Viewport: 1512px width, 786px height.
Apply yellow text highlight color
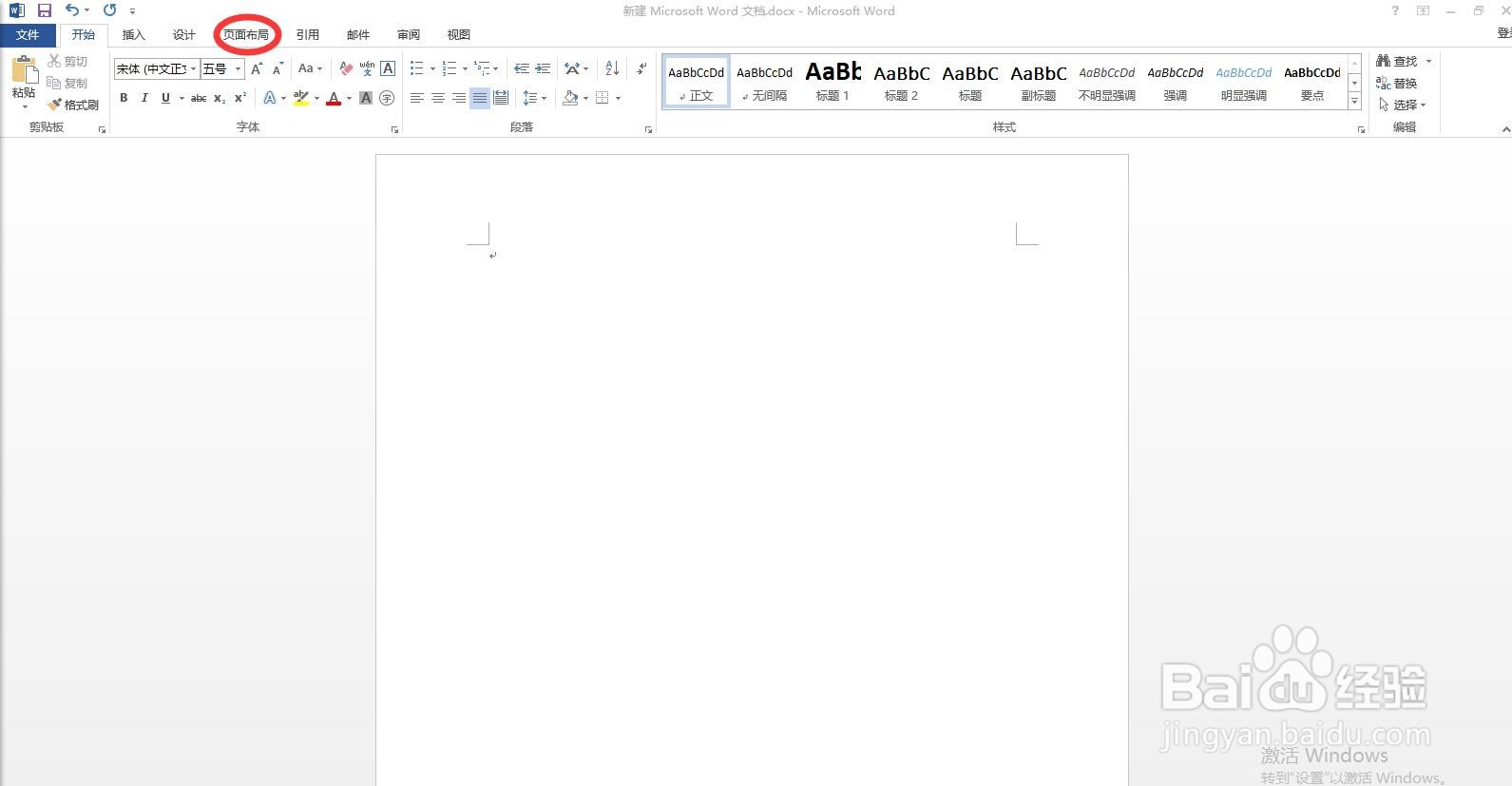301,98
